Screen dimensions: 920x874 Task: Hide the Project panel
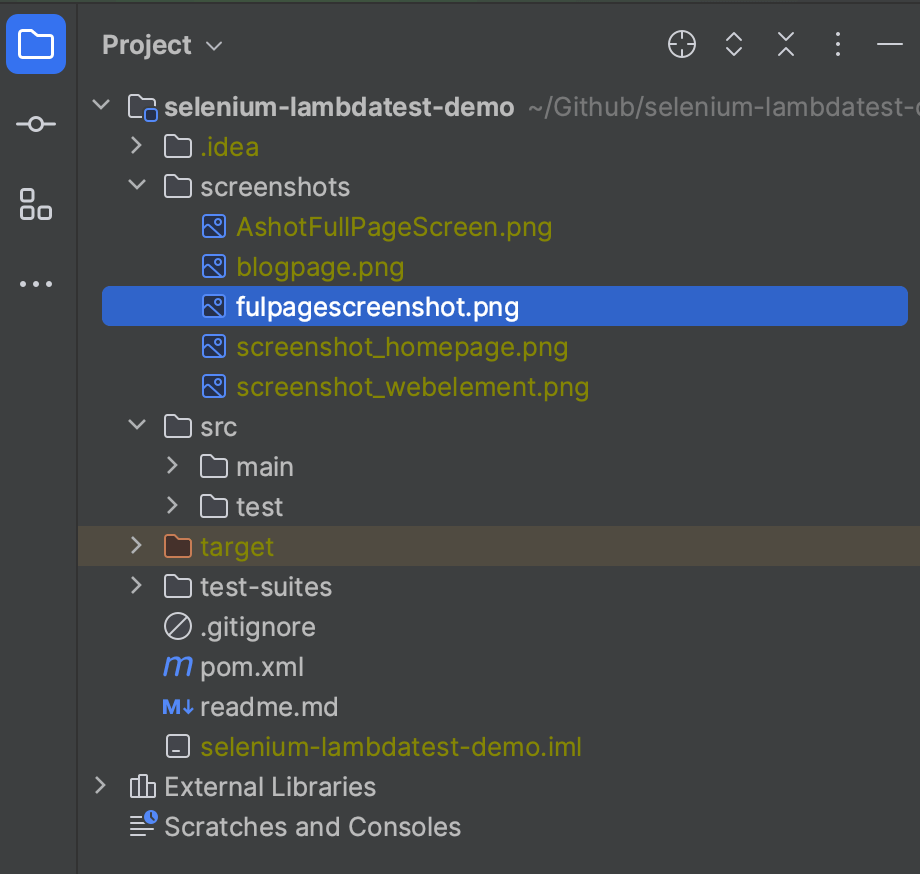889,44
